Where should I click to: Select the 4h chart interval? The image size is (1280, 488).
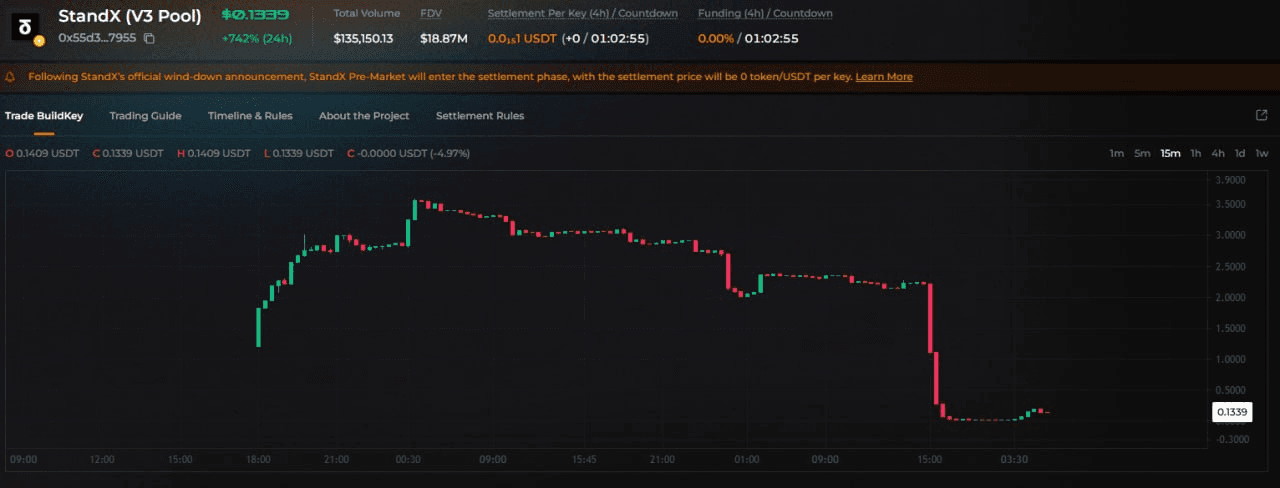[x=1218, y=153]
